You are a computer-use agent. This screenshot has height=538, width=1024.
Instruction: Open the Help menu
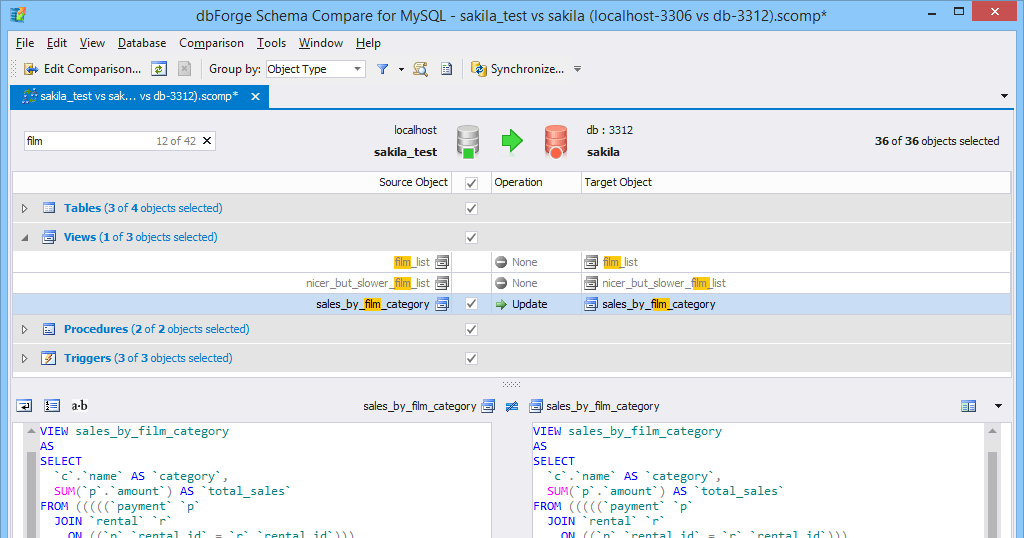click(368, 43)
